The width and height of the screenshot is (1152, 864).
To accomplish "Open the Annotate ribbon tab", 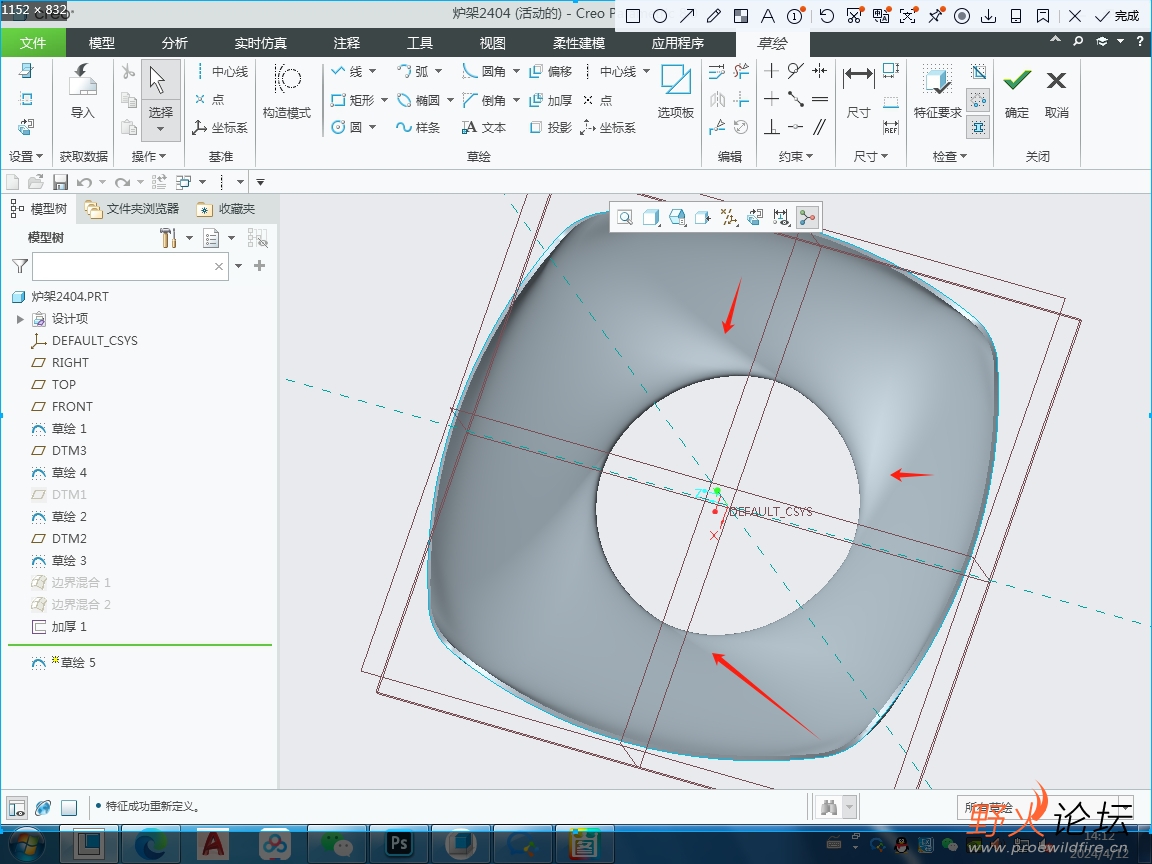I will coord(346,43).
